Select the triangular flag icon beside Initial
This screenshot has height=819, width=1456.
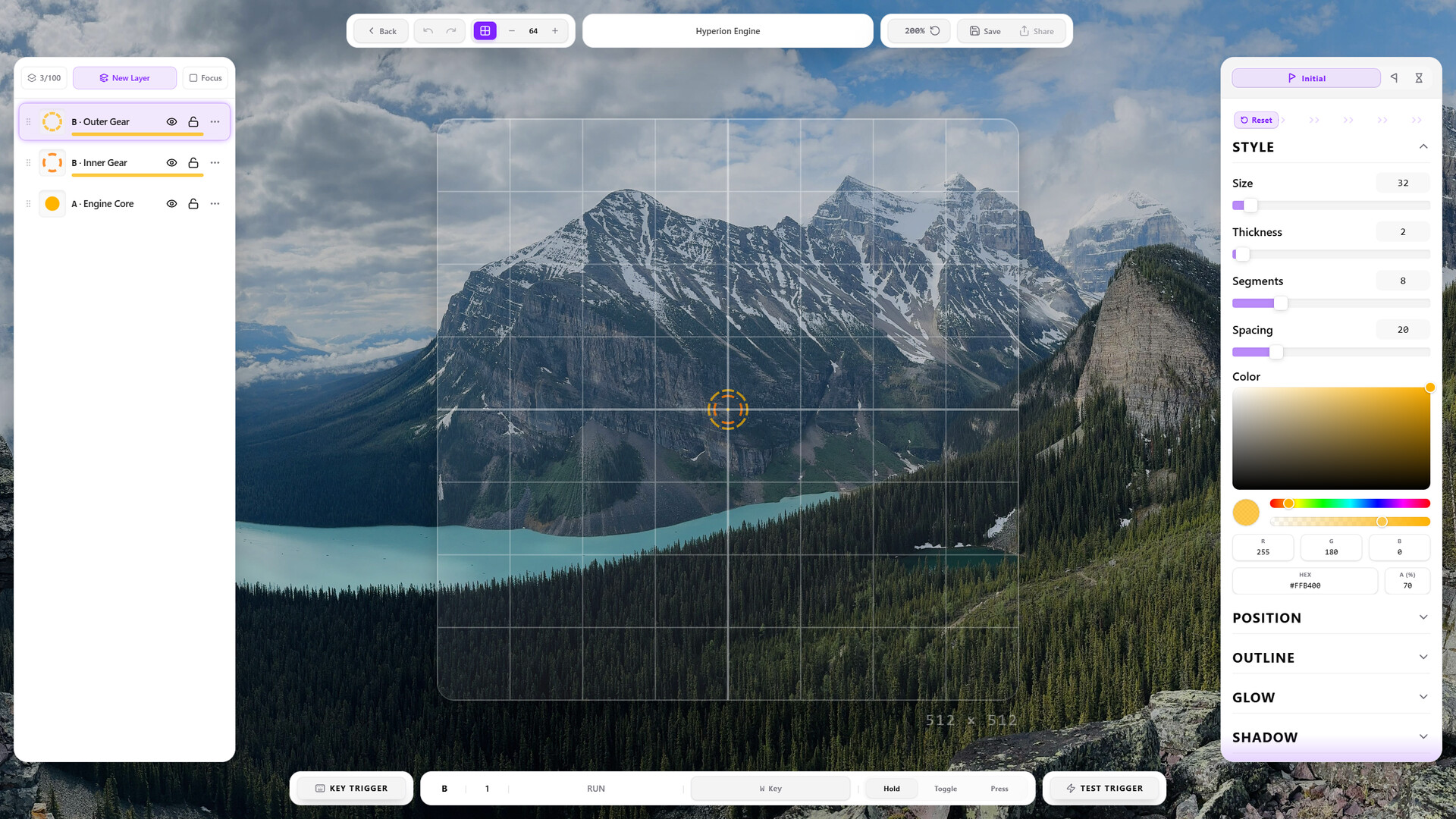point(1394,78)
